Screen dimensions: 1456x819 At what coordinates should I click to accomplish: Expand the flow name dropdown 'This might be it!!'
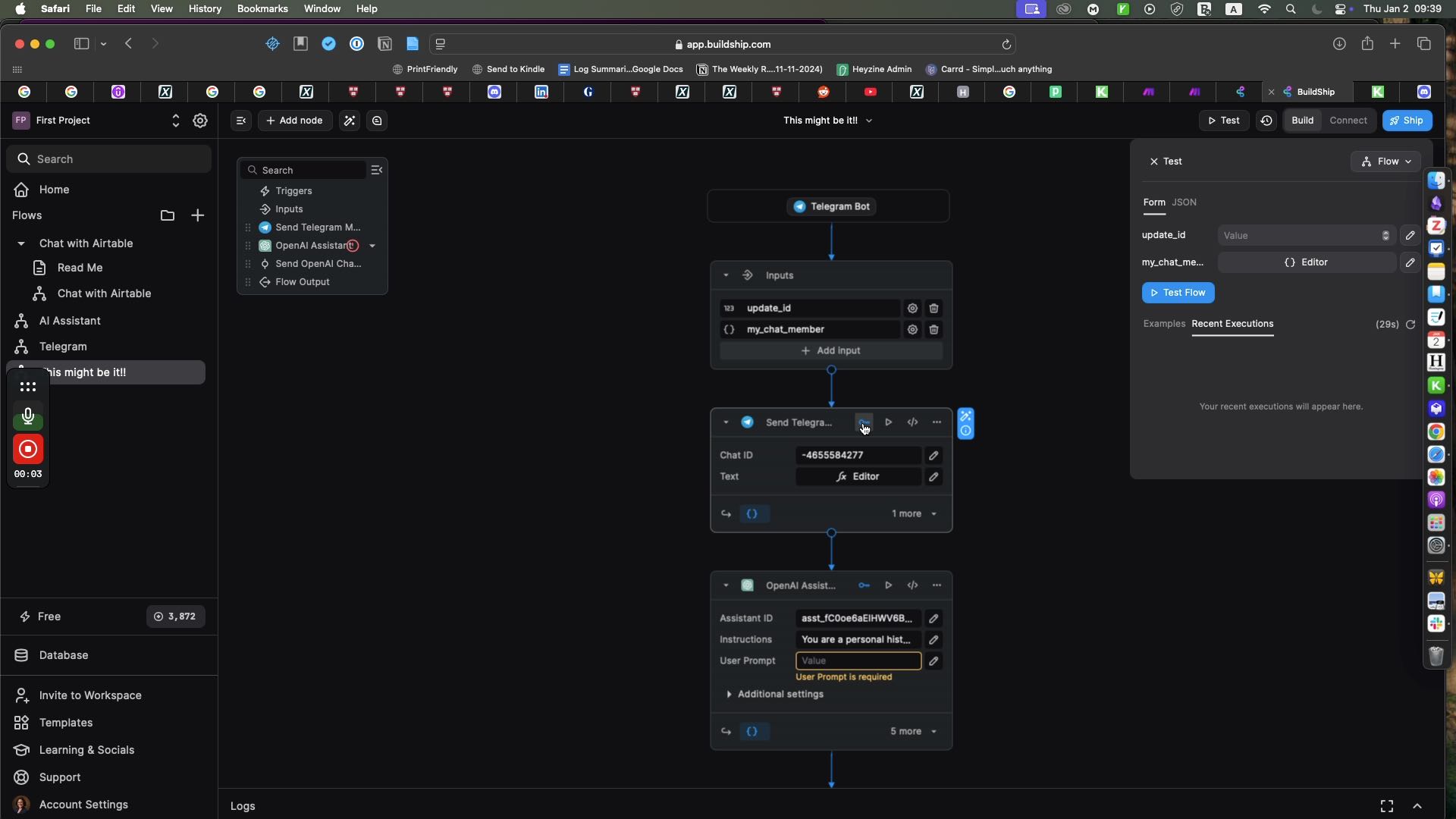click(x=869, y=120)
